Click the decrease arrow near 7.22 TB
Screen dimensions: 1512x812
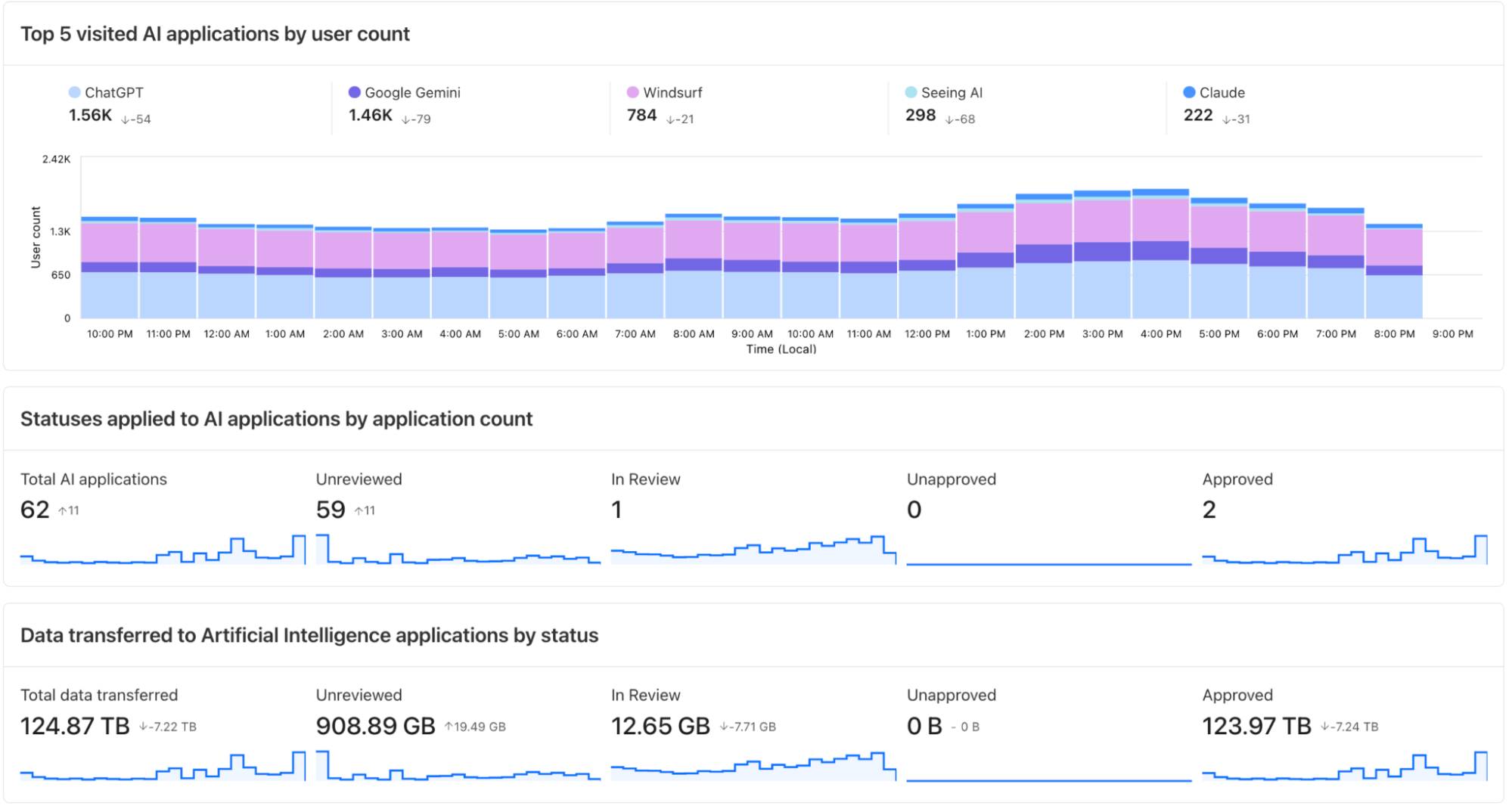point(144,726)
